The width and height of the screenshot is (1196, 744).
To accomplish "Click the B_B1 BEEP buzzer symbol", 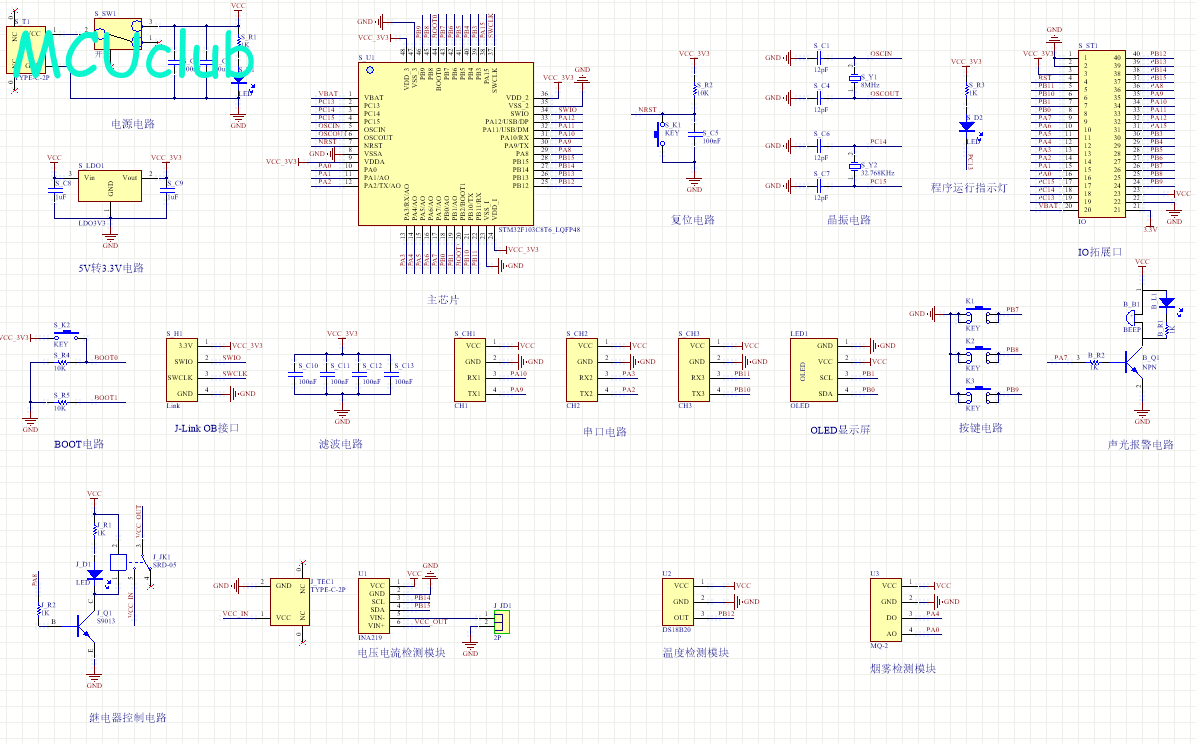I will click(1129, 317).
